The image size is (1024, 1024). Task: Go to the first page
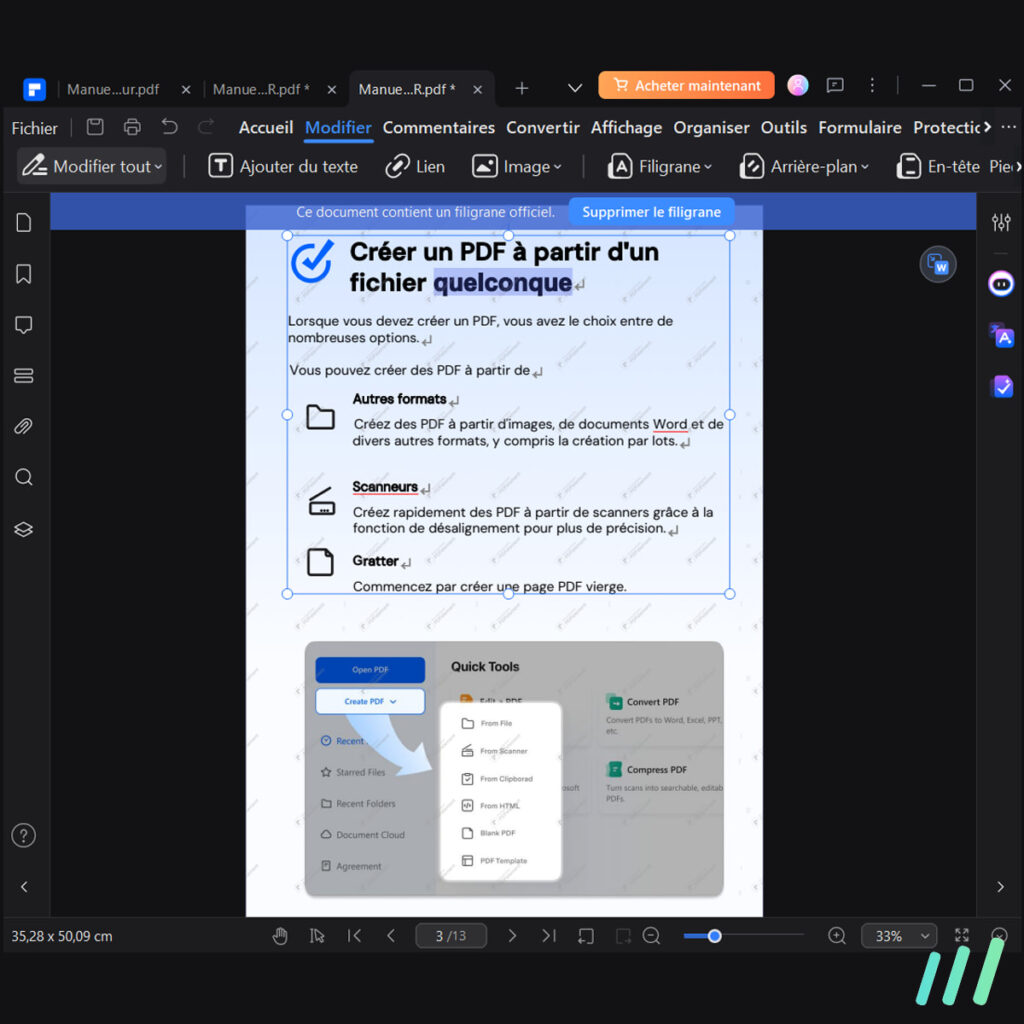click(x=354, y=936)
